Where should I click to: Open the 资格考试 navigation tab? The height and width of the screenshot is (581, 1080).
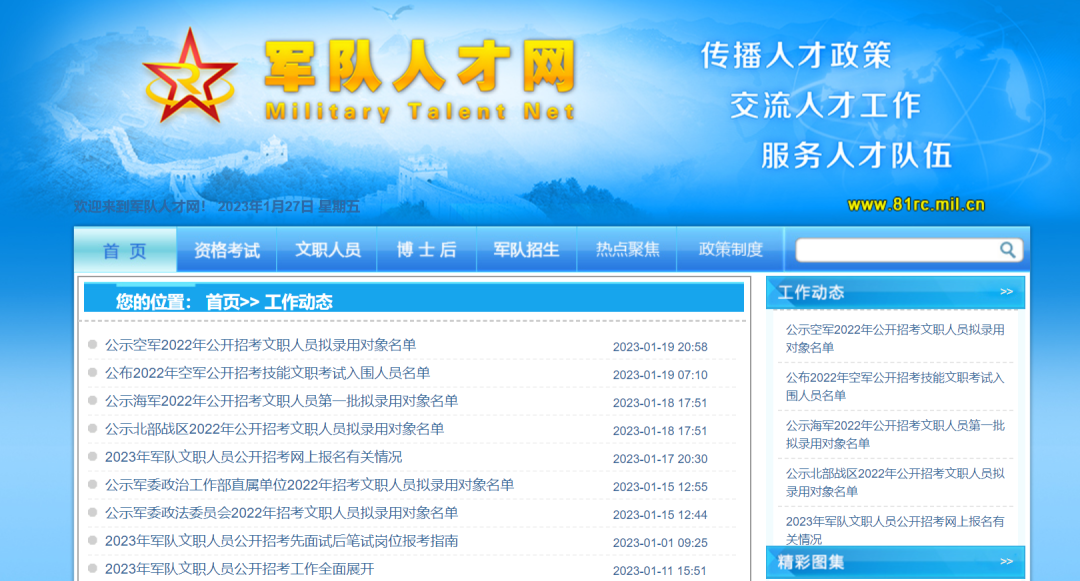[x=227, y=250]
